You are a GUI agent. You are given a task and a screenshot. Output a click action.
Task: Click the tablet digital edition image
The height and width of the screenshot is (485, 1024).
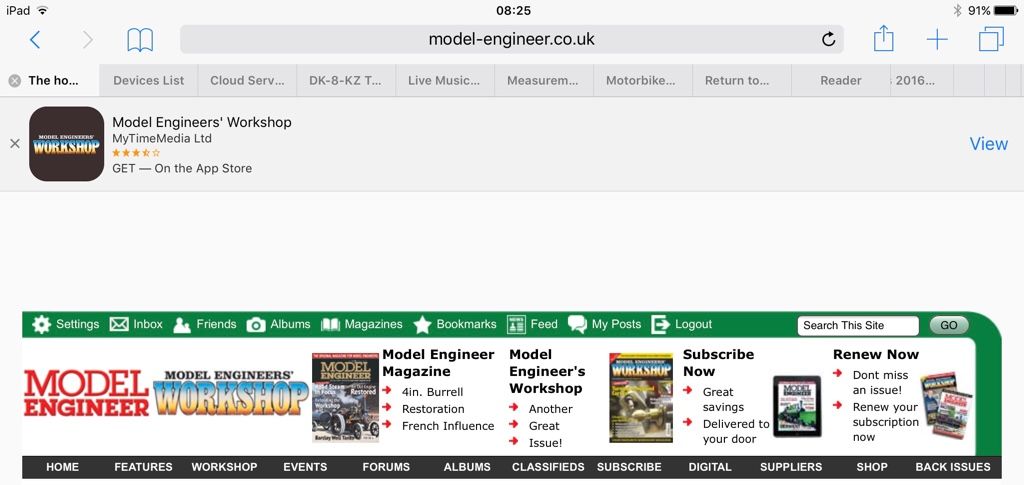(x=797, y=406)
